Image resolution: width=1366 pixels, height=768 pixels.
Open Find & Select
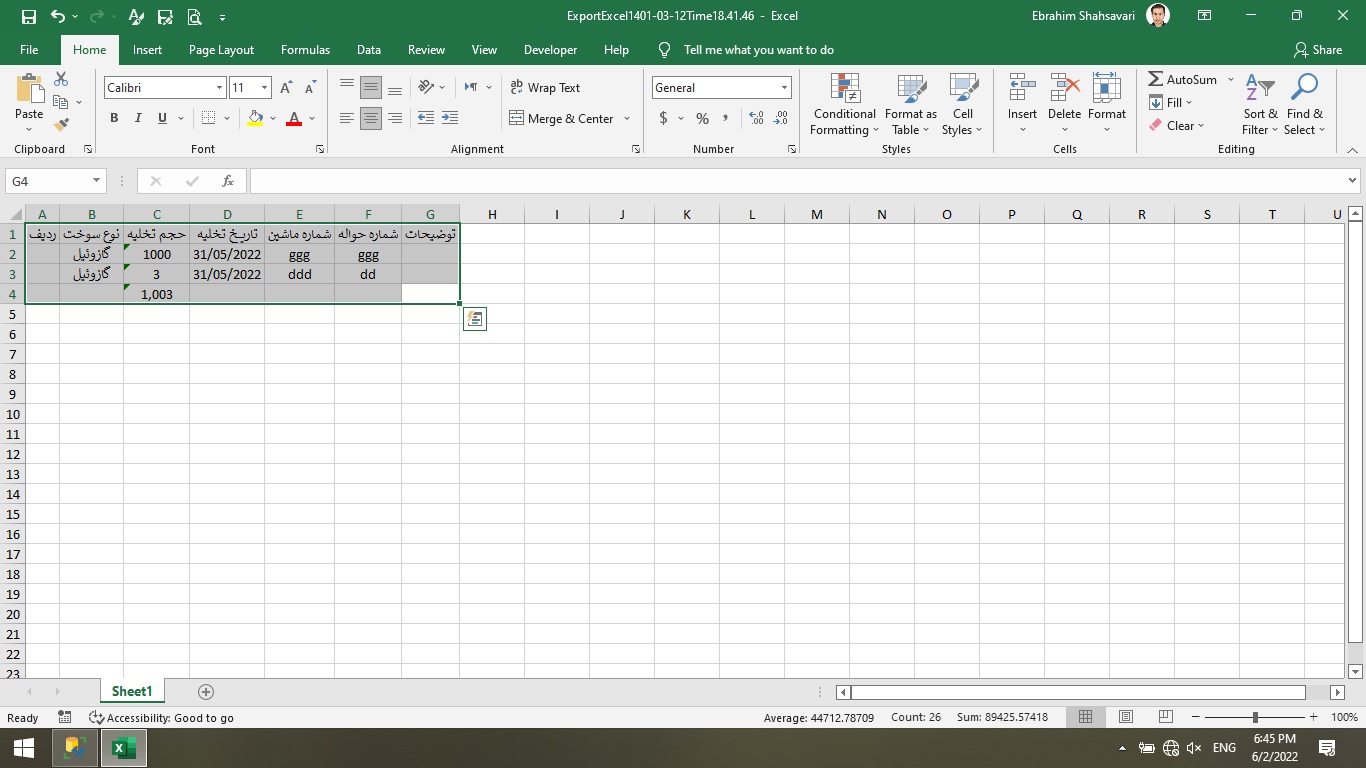click(x=1304, y=104)
